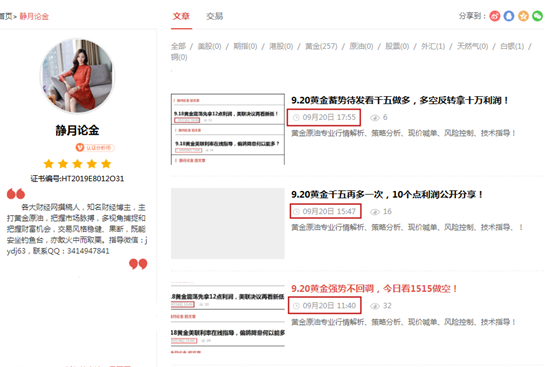Click the opening red quotation mark icon
Screen dimensions: 550x367
(x=16, y=194)
